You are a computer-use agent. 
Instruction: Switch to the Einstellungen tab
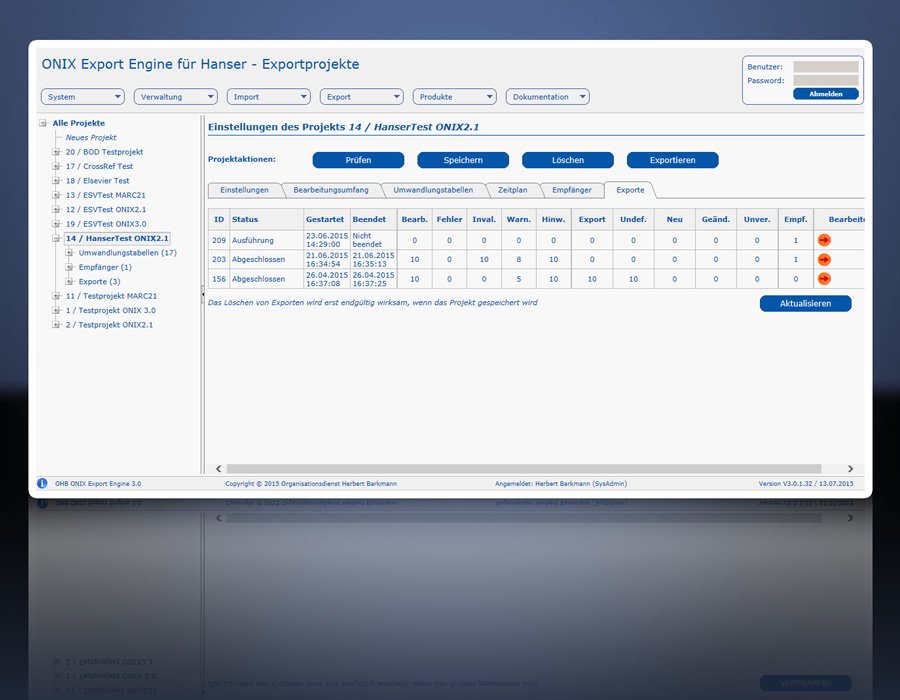[245, 190]
